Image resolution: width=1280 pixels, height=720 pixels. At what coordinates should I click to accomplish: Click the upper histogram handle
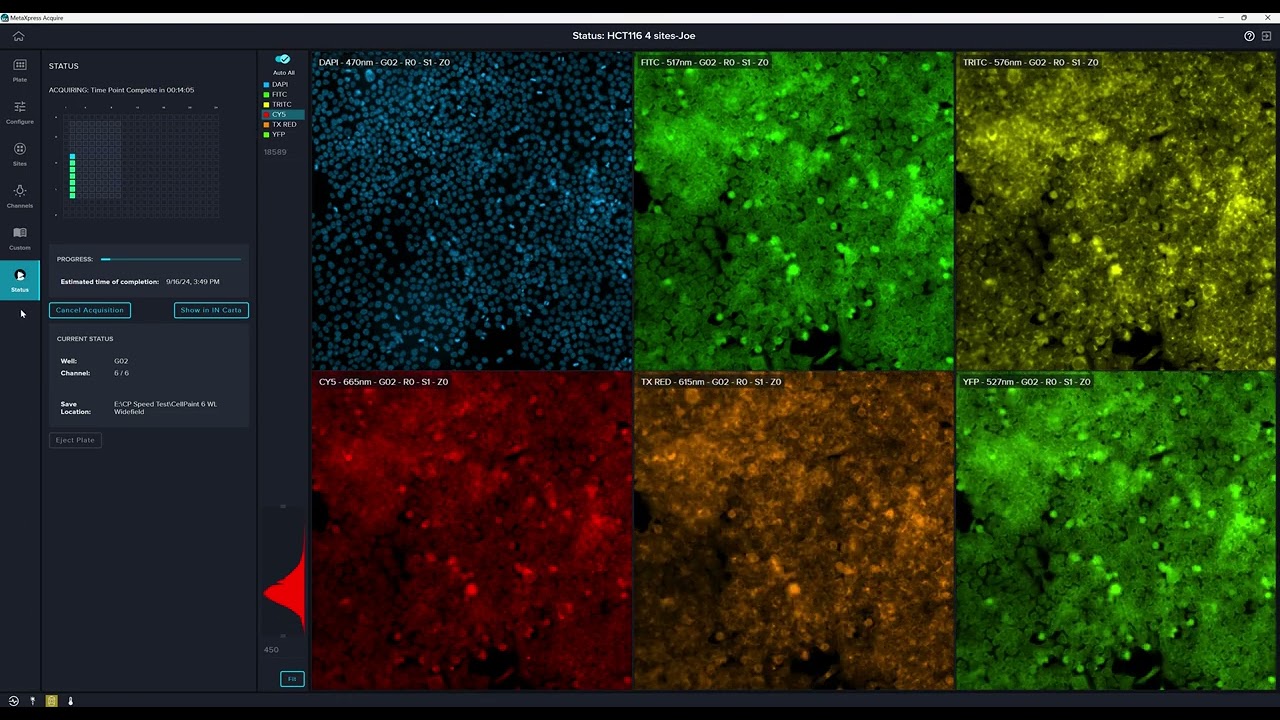[283, 506]
